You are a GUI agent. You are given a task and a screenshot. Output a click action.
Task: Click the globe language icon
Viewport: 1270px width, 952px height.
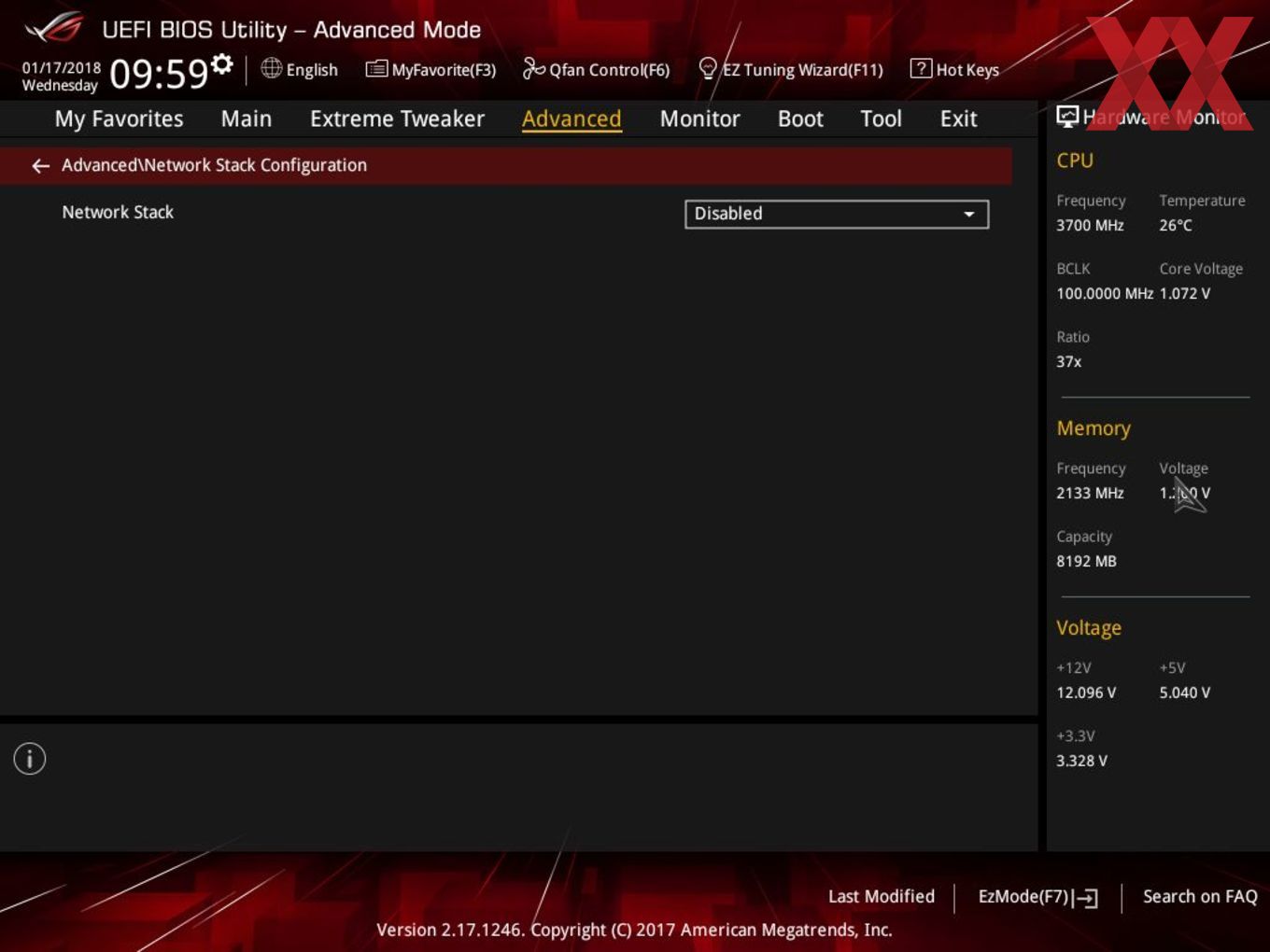tap(271, 68)
